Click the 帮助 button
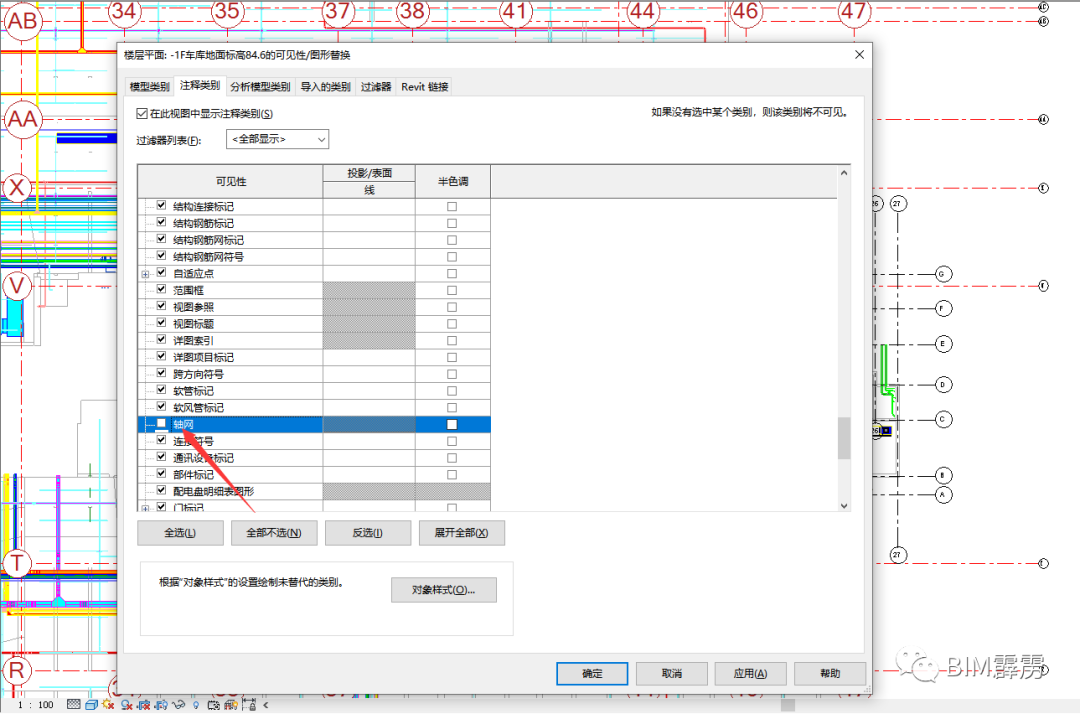This screenshot has height=714, width=1080. pyautogui.click(x=830, y=673)
